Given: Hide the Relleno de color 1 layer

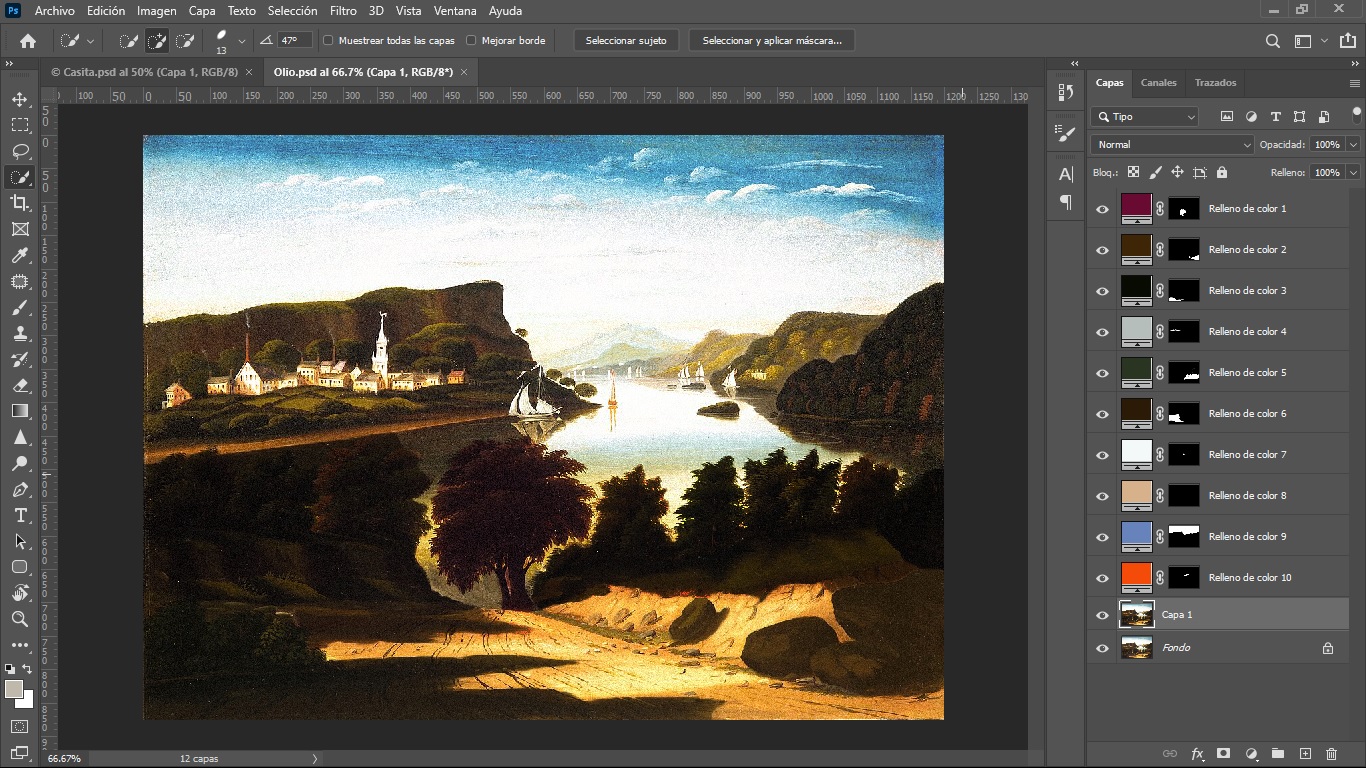Looking at the screenshot, I should (1103, 209).
